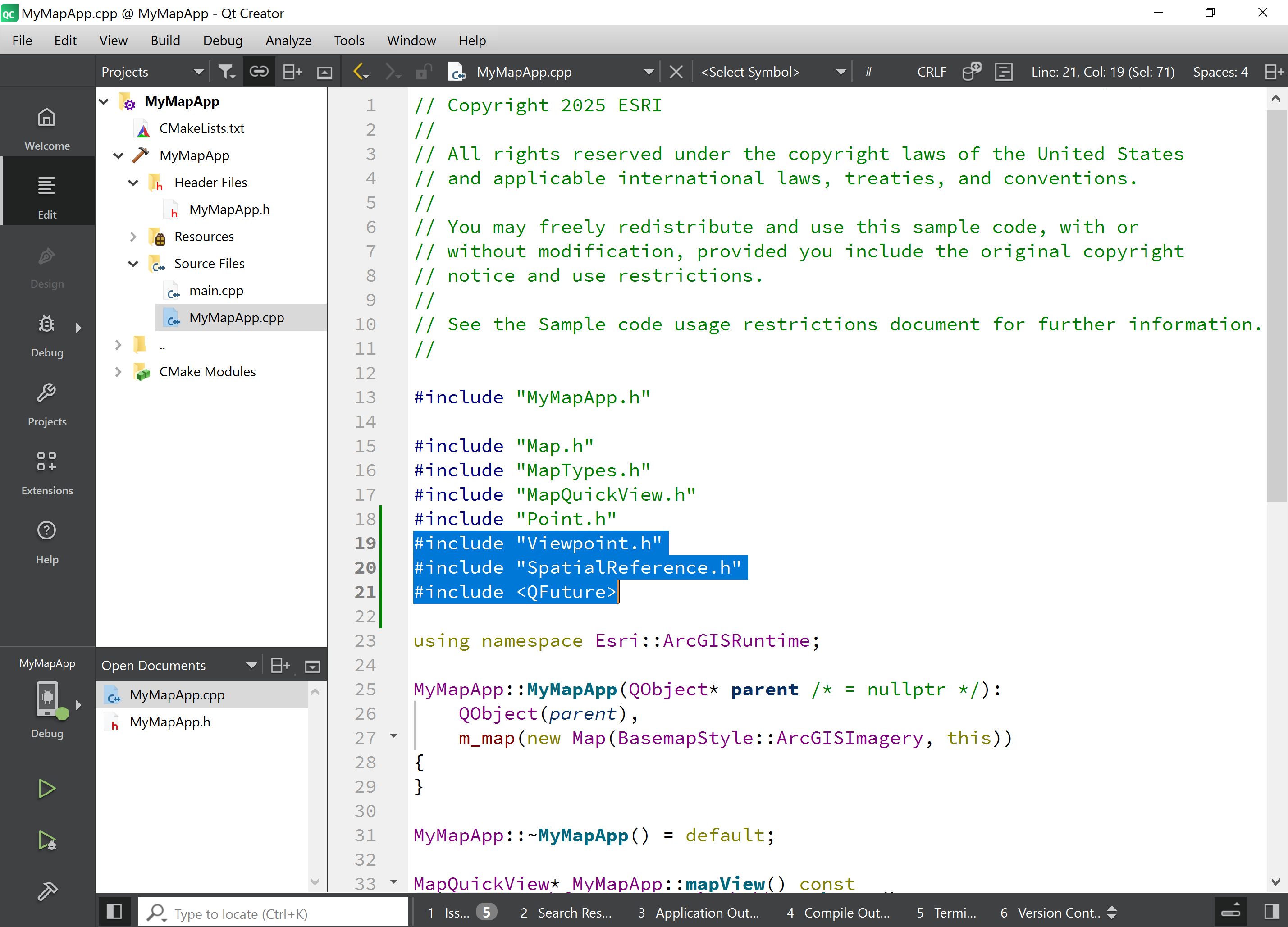
Task: Open the Welcome mode
Action: tap(46, 128)
